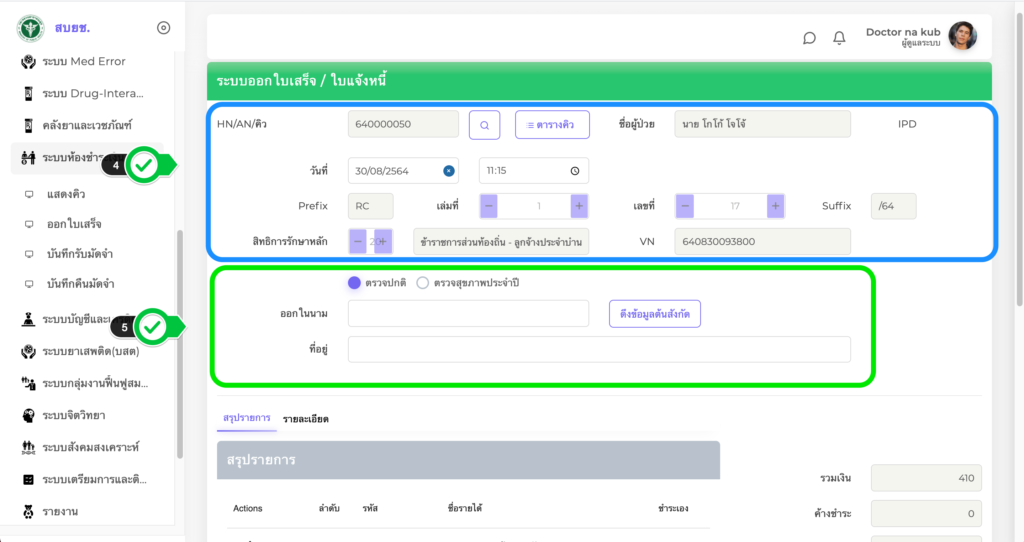Click the ที่อยู่ address input field
This screenshot has height=542, width=1024.
[599, 349]
